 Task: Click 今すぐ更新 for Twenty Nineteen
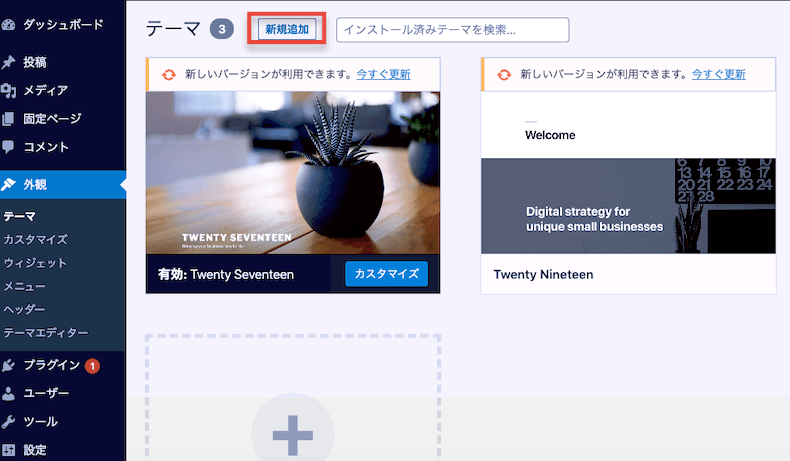718,74
